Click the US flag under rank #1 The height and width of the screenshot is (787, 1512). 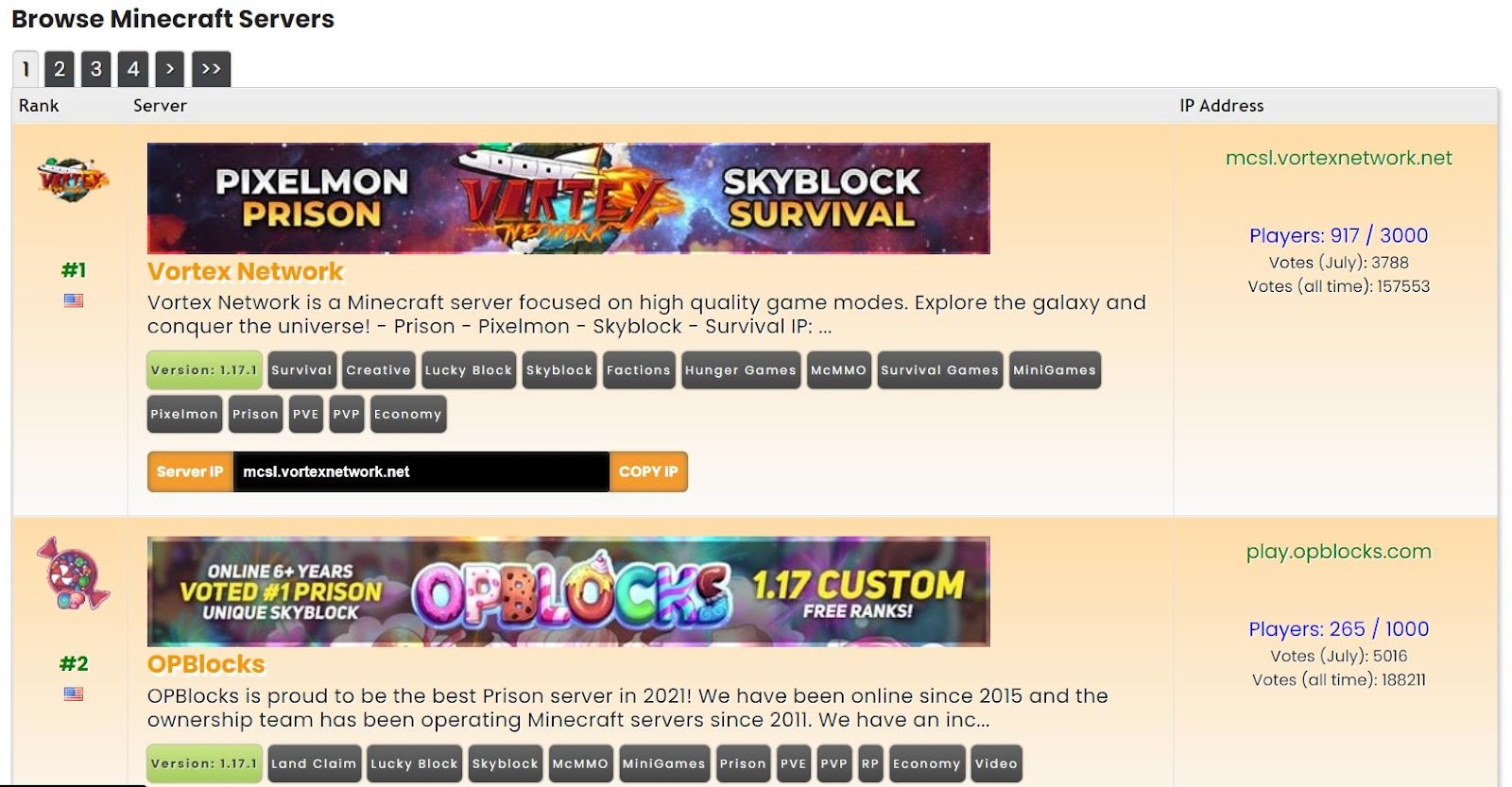[x=74, y=300]
